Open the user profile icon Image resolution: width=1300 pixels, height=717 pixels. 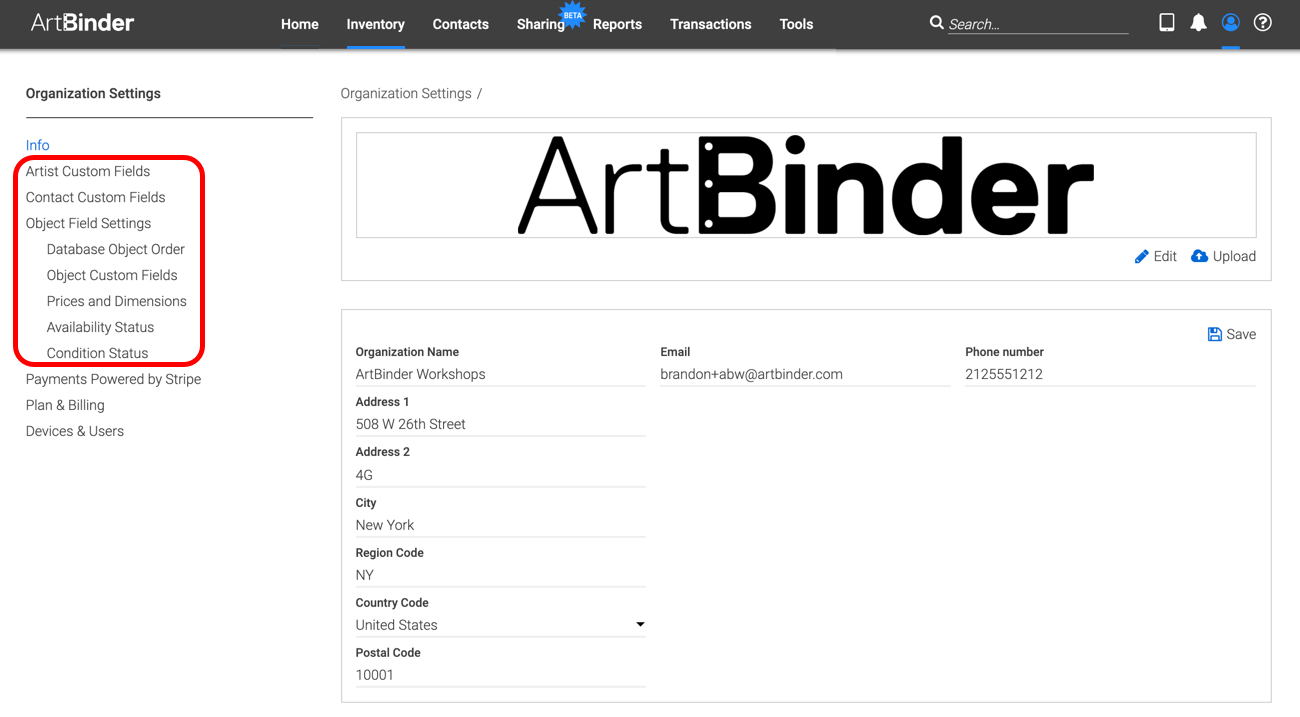tap(1230, 22)
